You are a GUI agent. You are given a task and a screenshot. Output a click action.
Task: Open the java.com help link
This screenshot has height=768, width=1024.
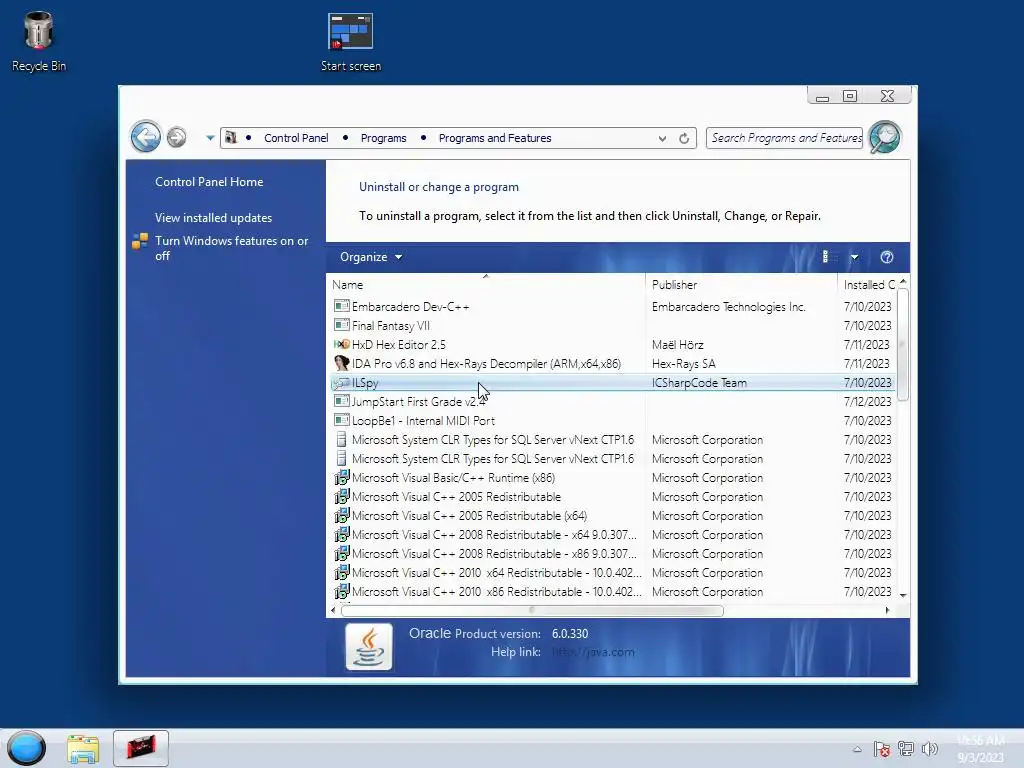pyautogui.click(x=593, y=652)
